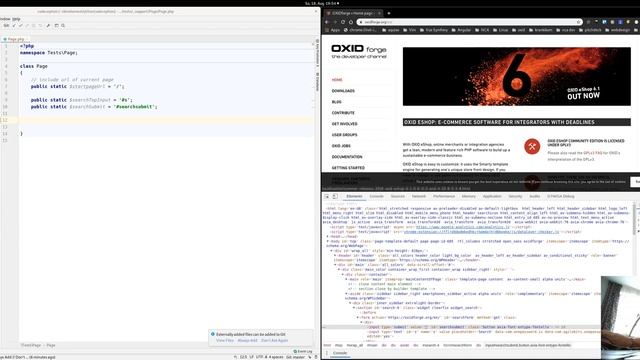The image size is (640, 360).
Task: Go forward in the browser
Action: click(x=335, y=22)
